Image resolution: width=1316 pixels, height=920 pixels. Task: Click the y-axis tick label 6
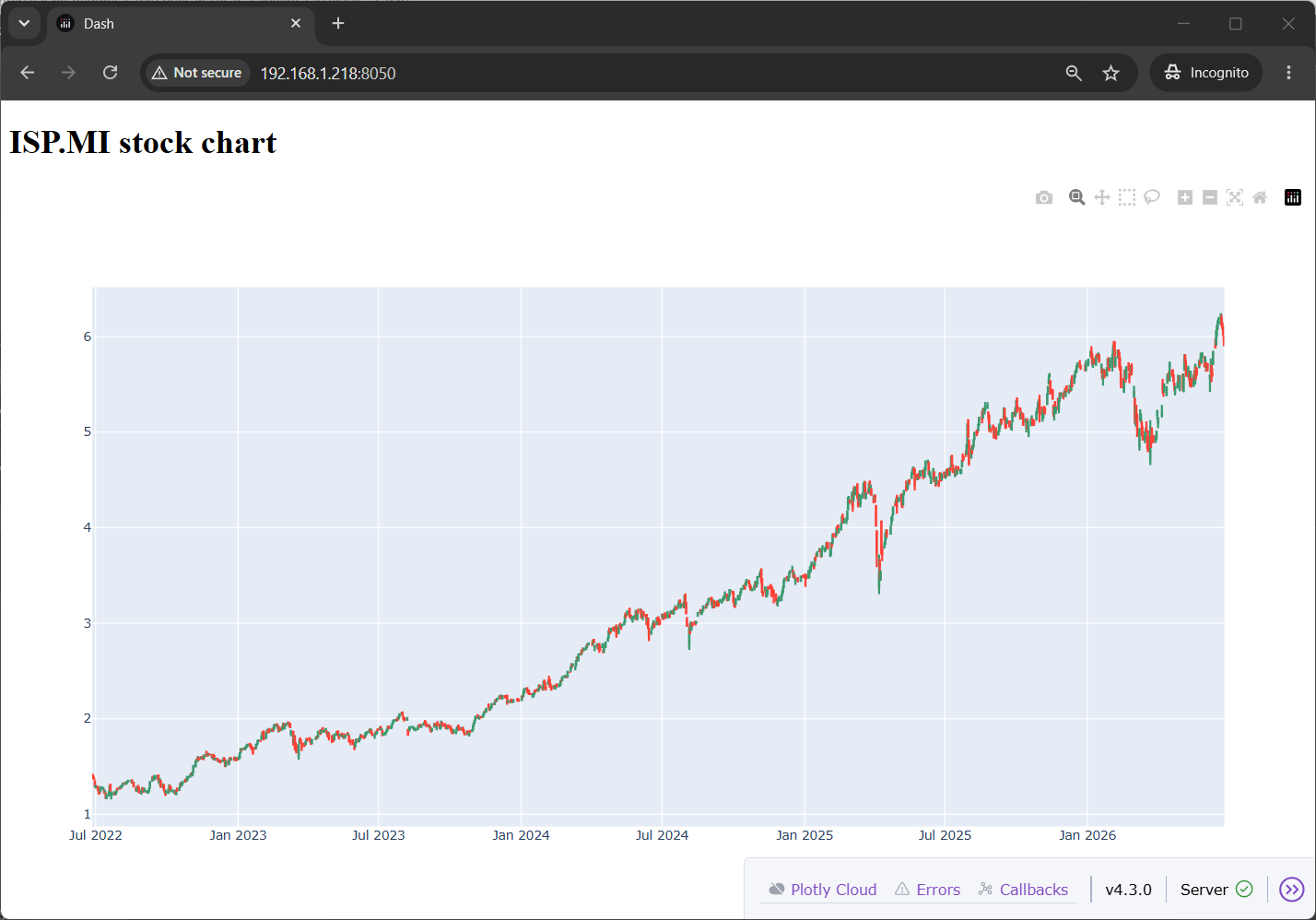[88, 336]
